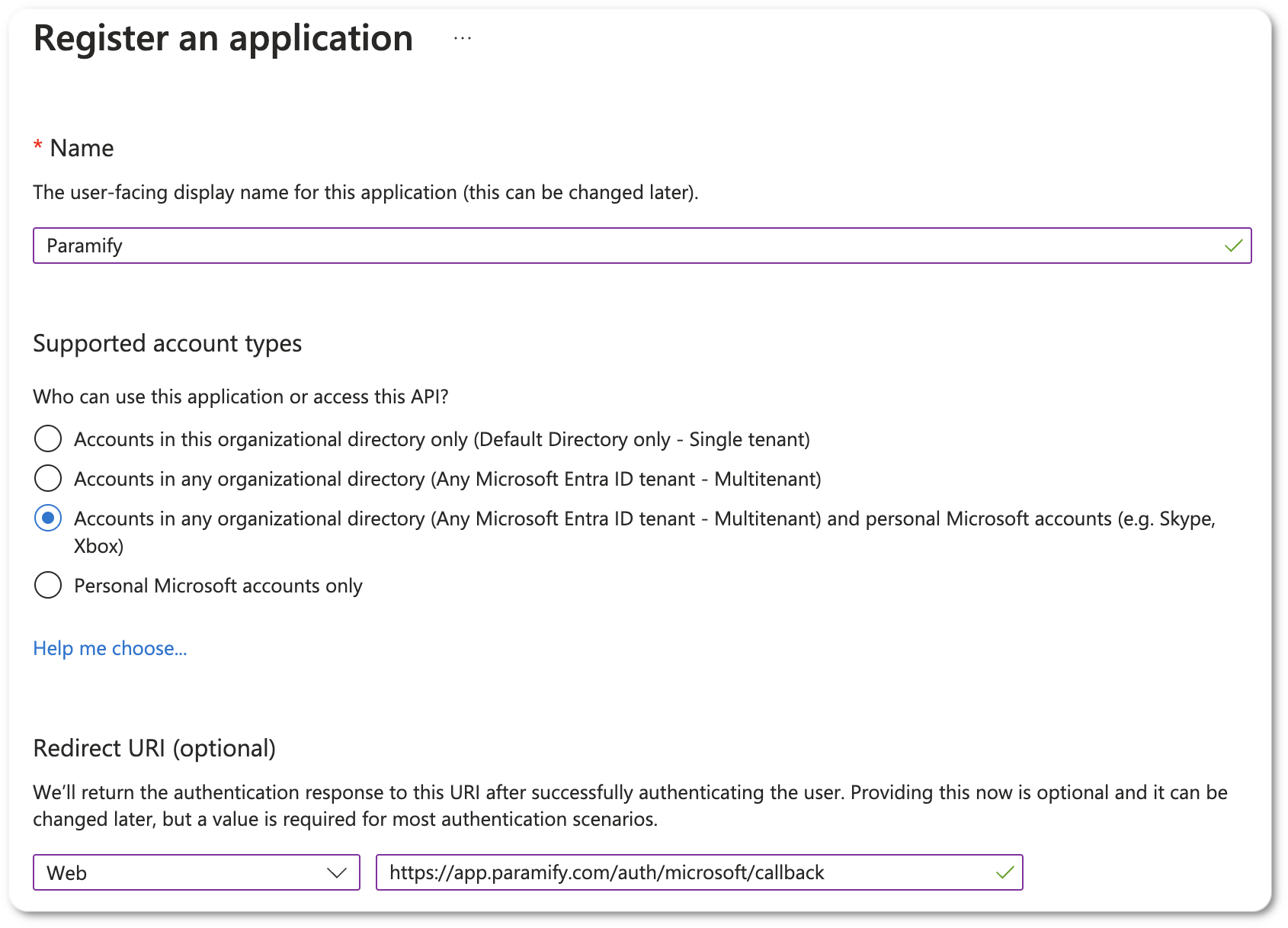Click the Supported account types heading
1288x928 pixels.
pos(168,344)
